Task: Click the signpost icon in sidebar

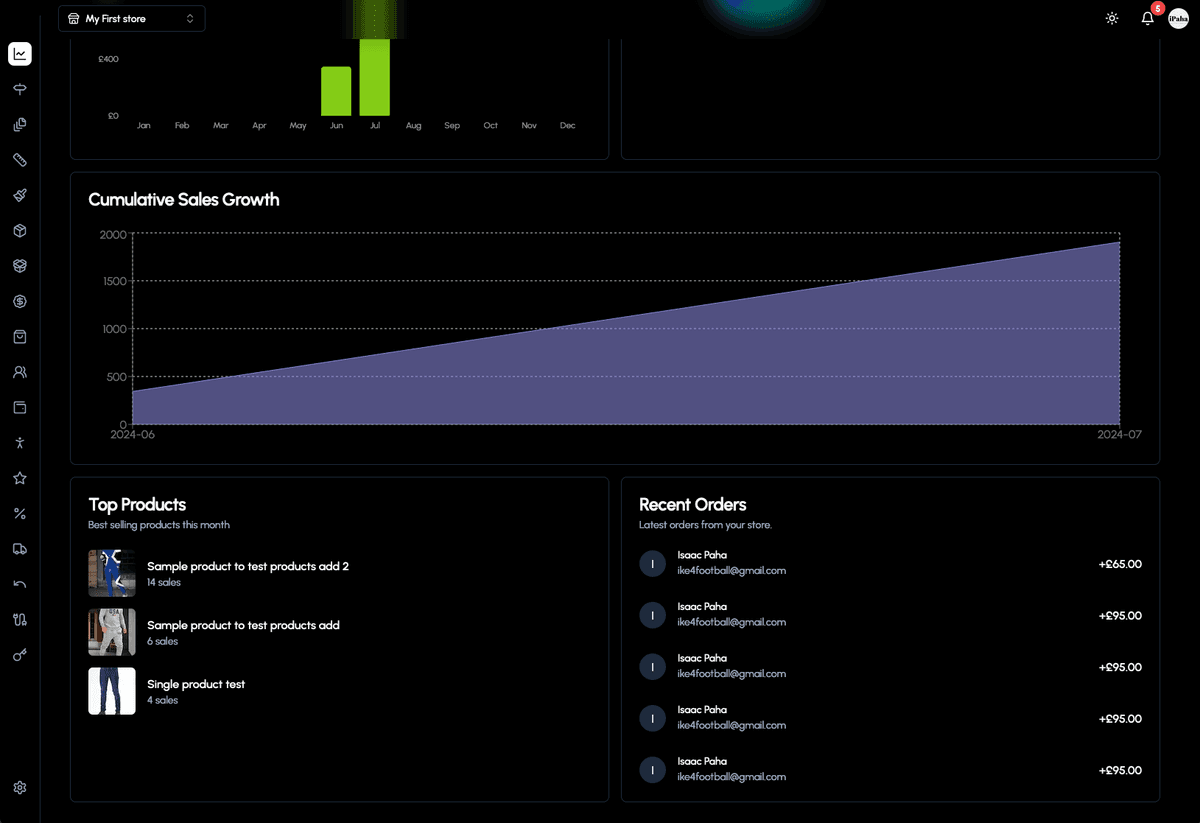Action: point(20,89)
